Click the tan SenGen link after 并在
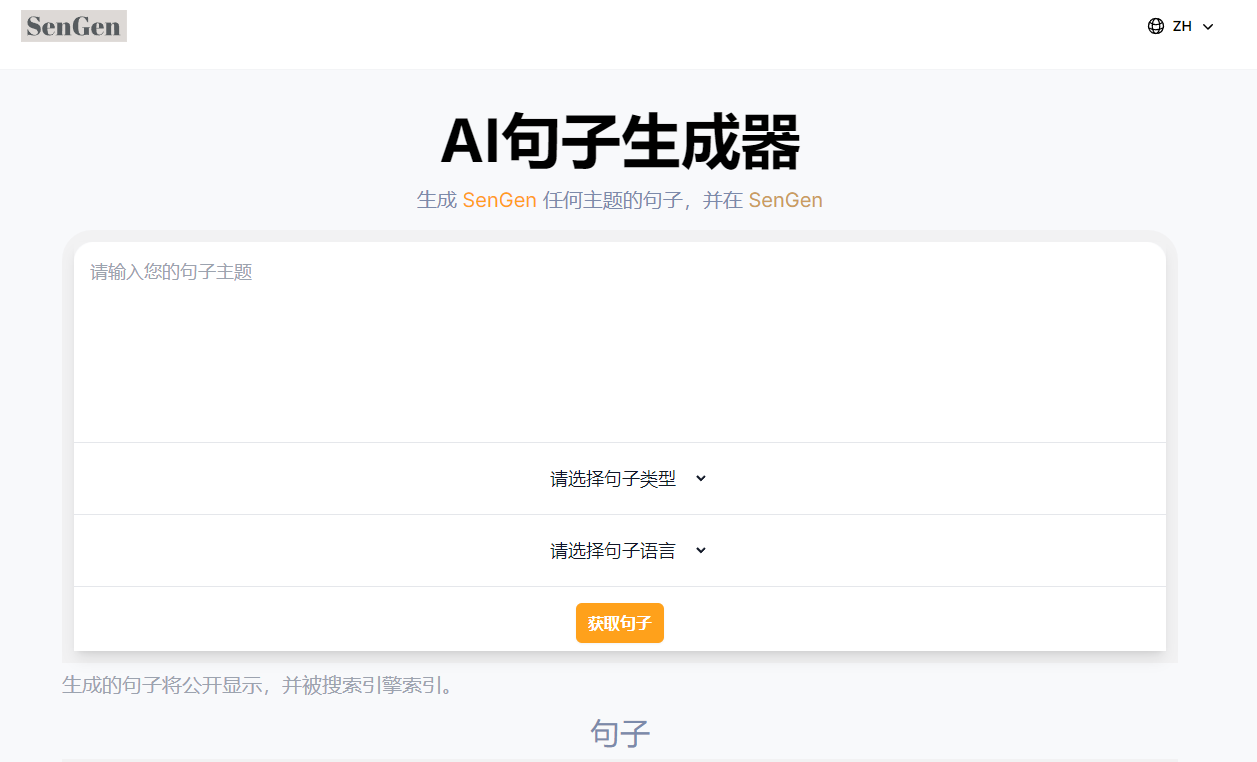The image size is (1257, 762). coord(786,200)
